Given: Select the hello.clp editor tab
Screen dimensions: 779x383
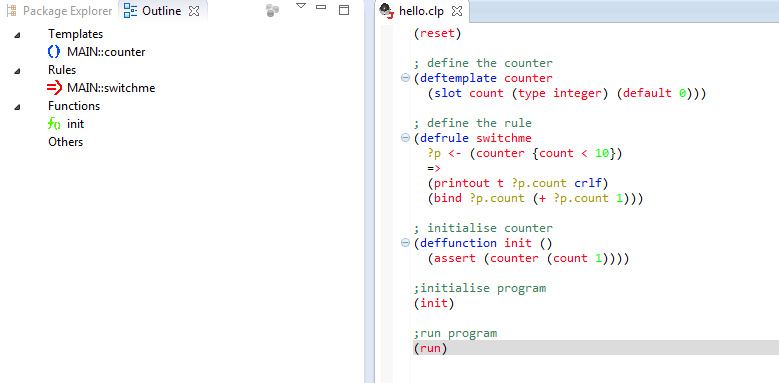Looking at the screenshot, I should point(421,11).
